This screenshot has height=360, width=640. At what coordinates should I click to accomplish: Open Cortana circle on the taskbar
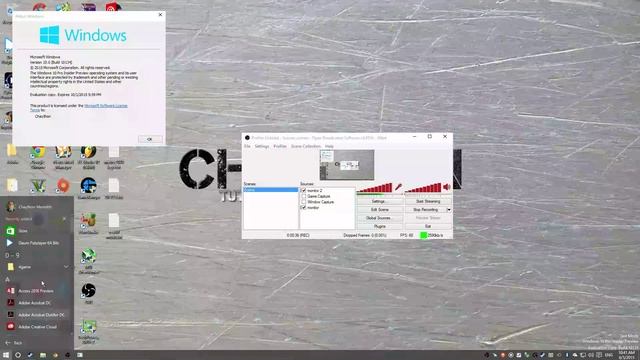pos(18,355)
